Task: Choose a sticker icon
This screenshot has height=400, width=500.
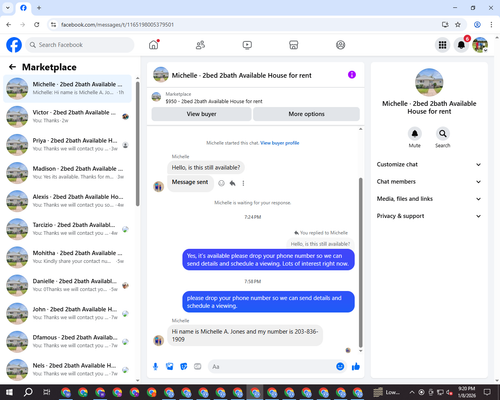Action: point(184,367)
